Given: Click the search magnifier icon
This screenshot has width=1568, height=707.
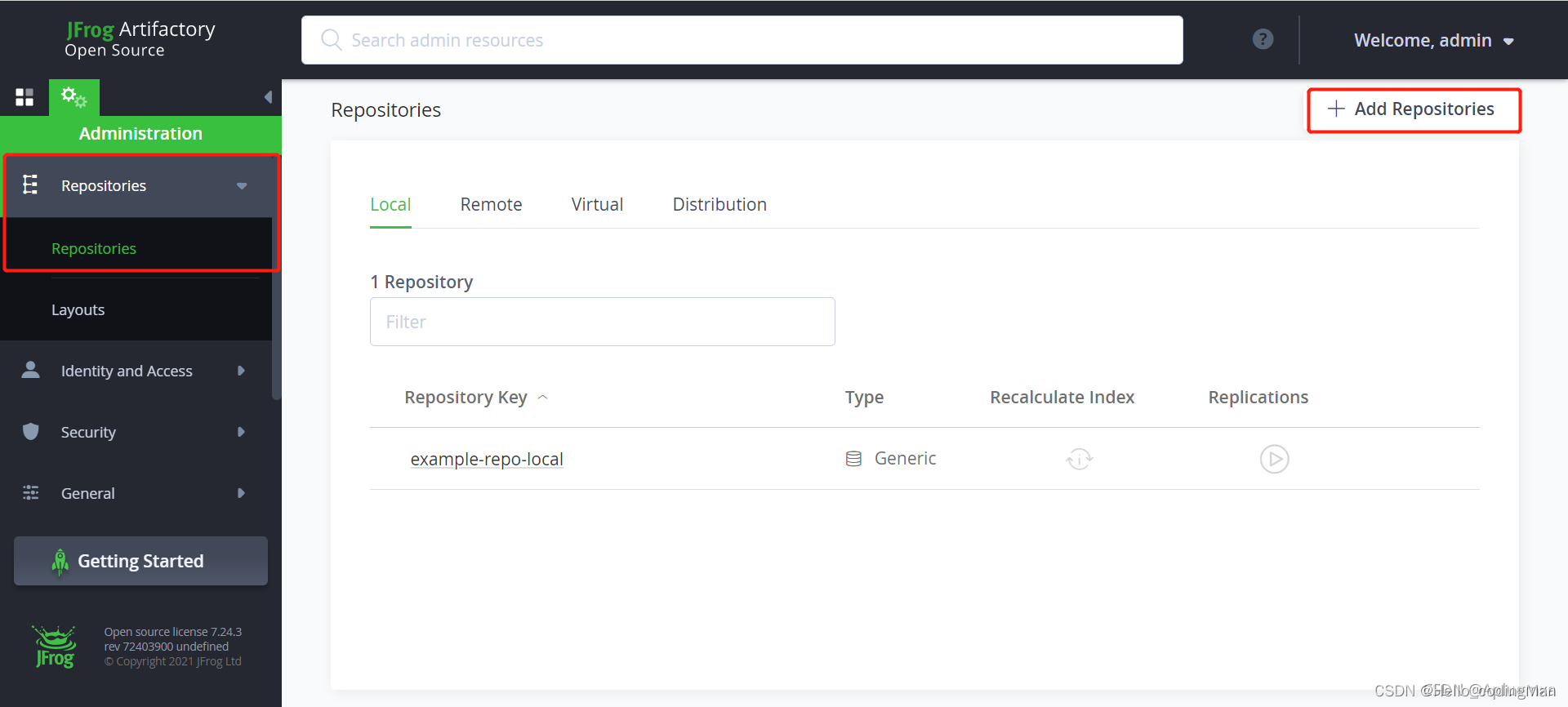Looking at the screenshot, I should coord(331,40).
